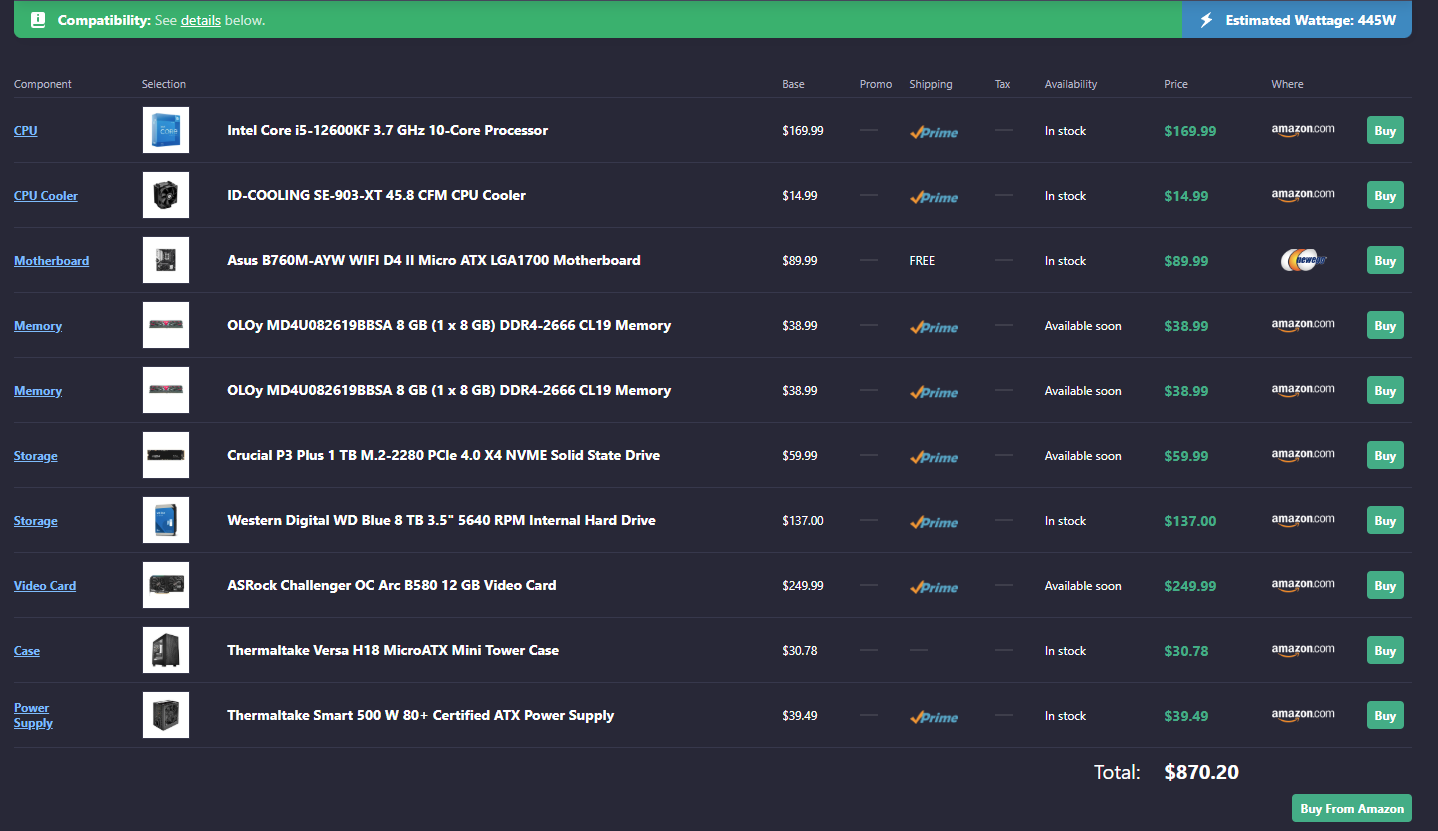This screenshot has width=1438, height=831.
Task: Click the Amazon logo in the Intel Core i5 row
Action: 1303,130
